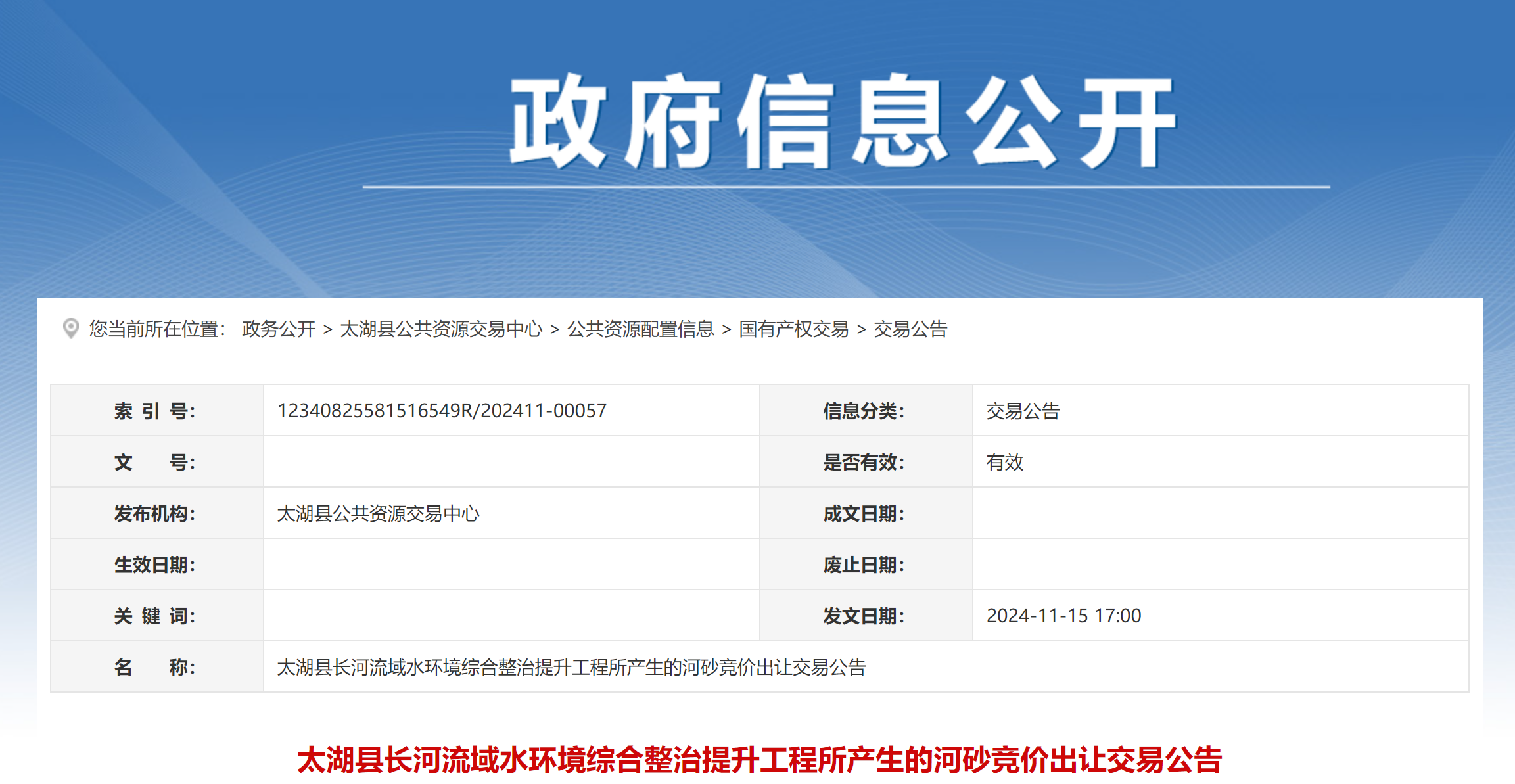Click the 发文日期 value 2024-11-15 17:00

tap(1063, 616)
